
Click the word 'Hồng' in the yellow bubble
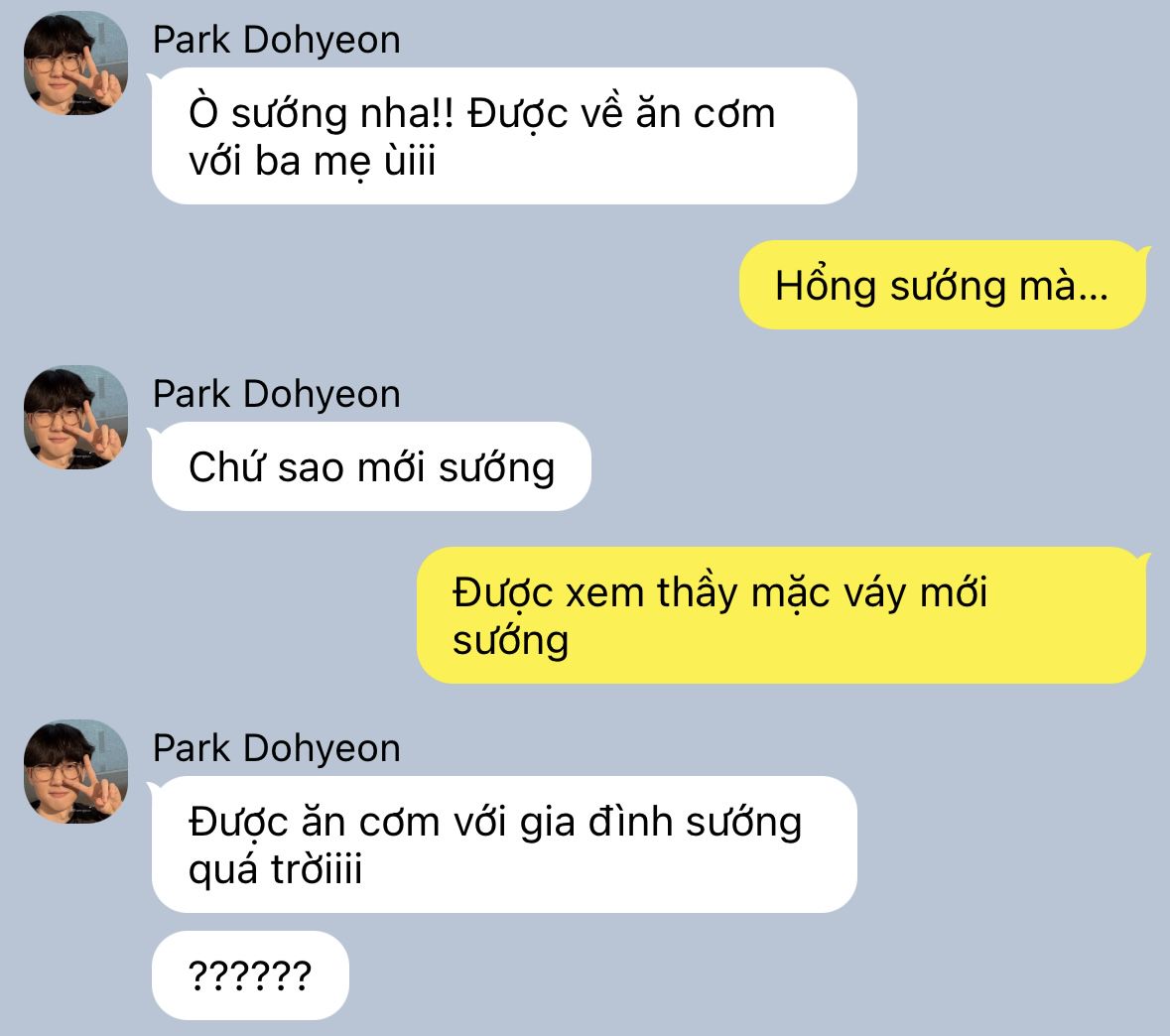[826, 287]
